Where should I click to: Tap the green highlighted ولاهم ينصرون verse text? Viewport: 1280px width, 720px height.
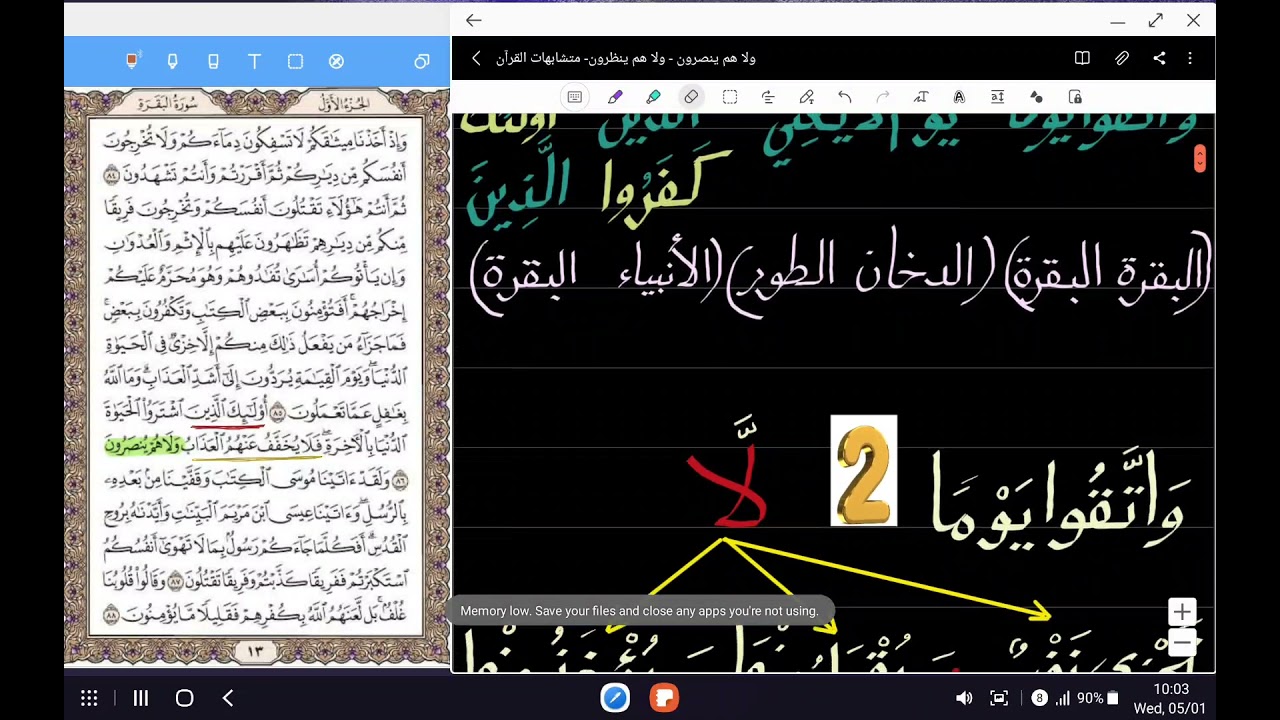point(143,445)
